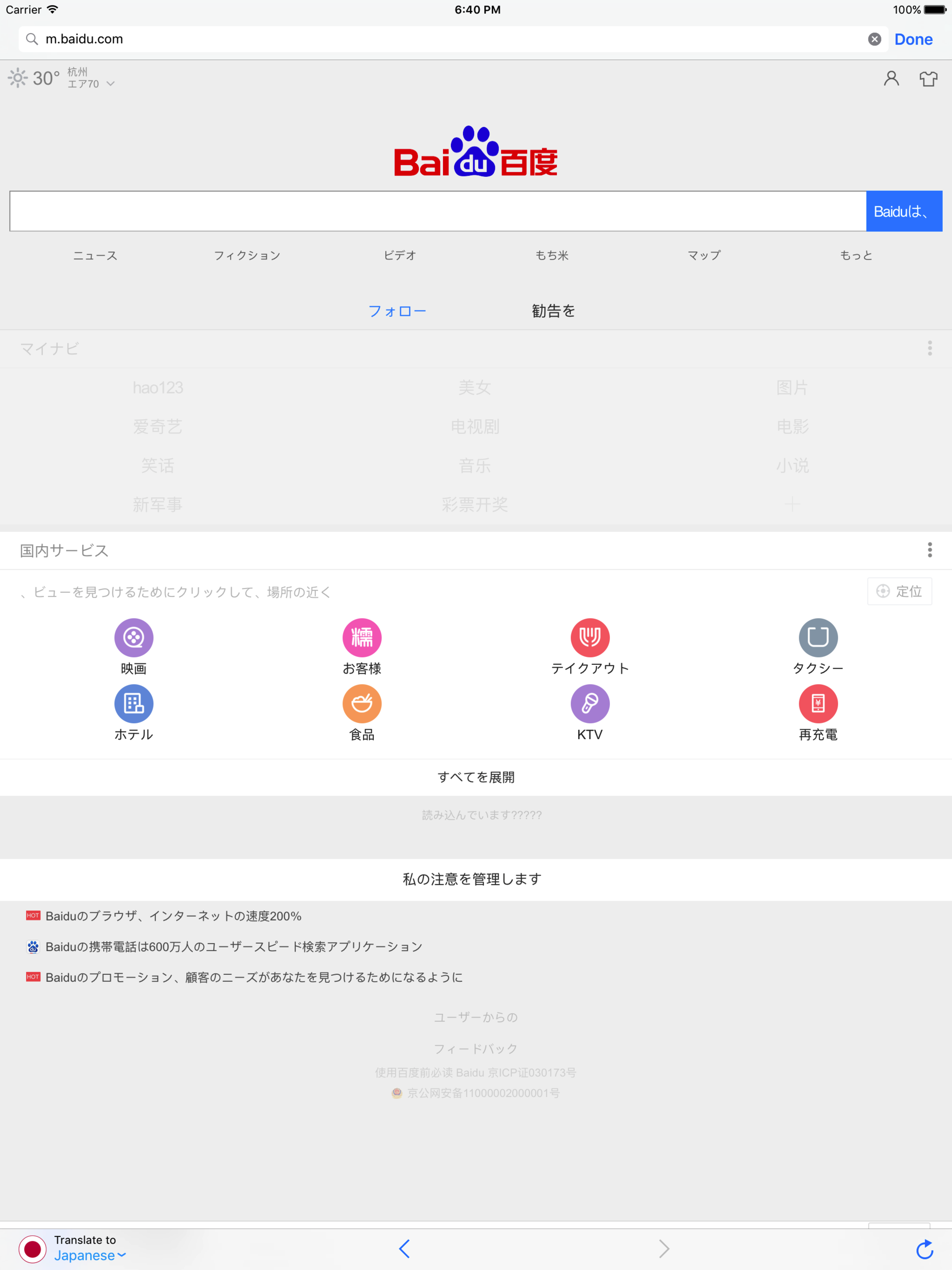This screenshot has width=952, height=1270.
Task: Open the hao123 link
Action: click(158, 388)
